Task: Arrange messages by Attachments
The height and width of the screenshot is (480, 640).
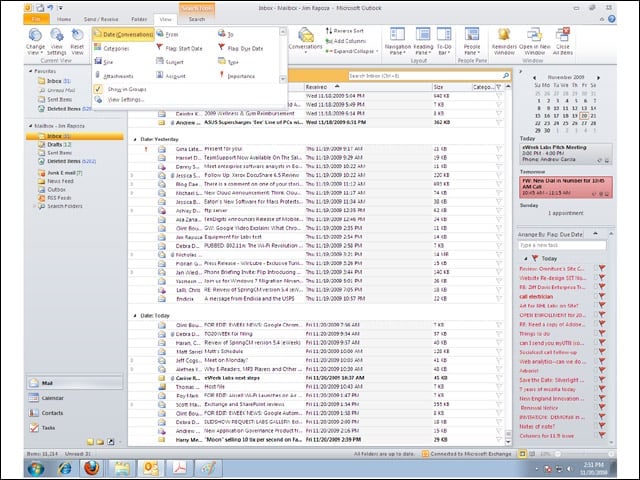Action: coord(113,76)
